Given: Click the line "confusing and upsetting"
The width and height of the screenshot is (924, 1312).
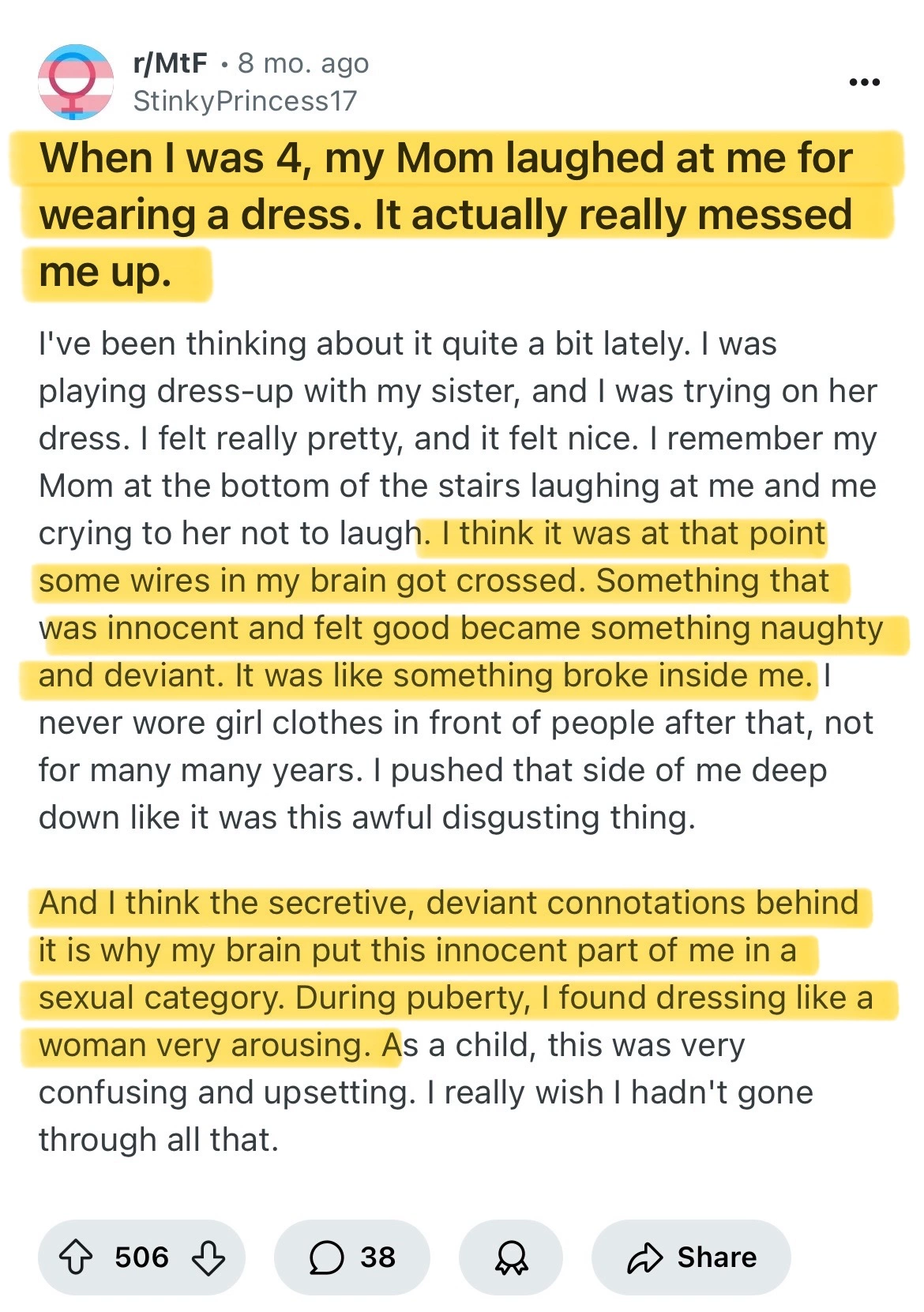Looking at the screenshot, I should pos(426,1092).
